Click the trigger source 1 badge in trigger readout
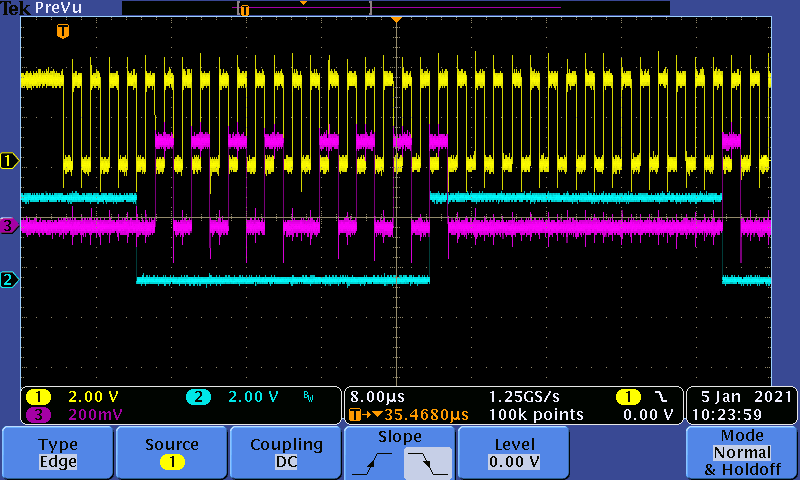This screenshot has height=480, width=800. [x=628, y=396]
